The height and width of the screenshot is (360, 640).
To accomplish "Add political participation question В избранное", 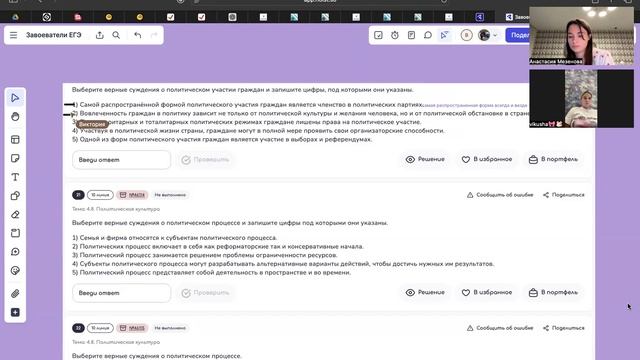I will pyautogui.click(x=487, y=159).
